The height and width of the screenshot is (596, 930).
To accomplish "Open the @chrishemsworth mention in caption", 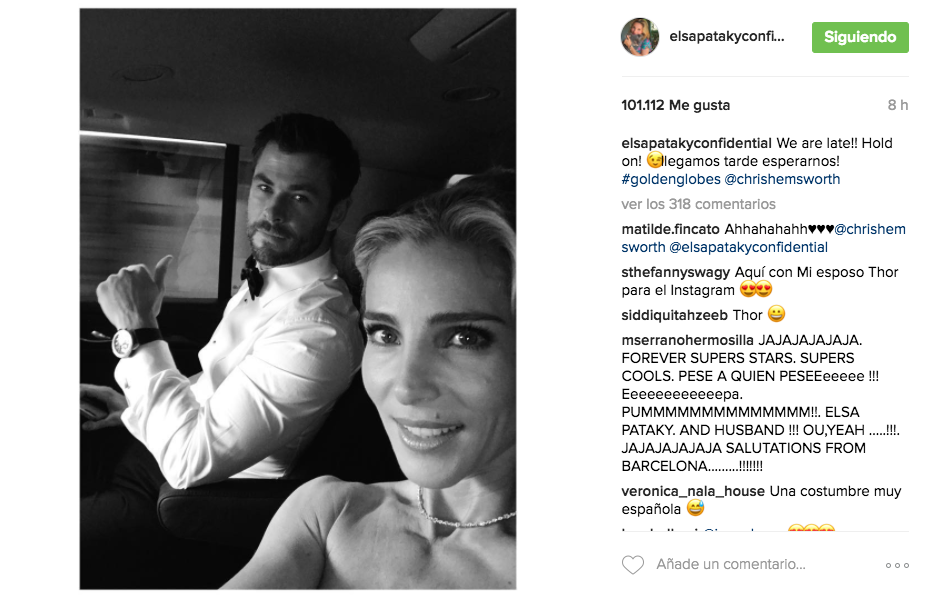I will click(782, 179).
